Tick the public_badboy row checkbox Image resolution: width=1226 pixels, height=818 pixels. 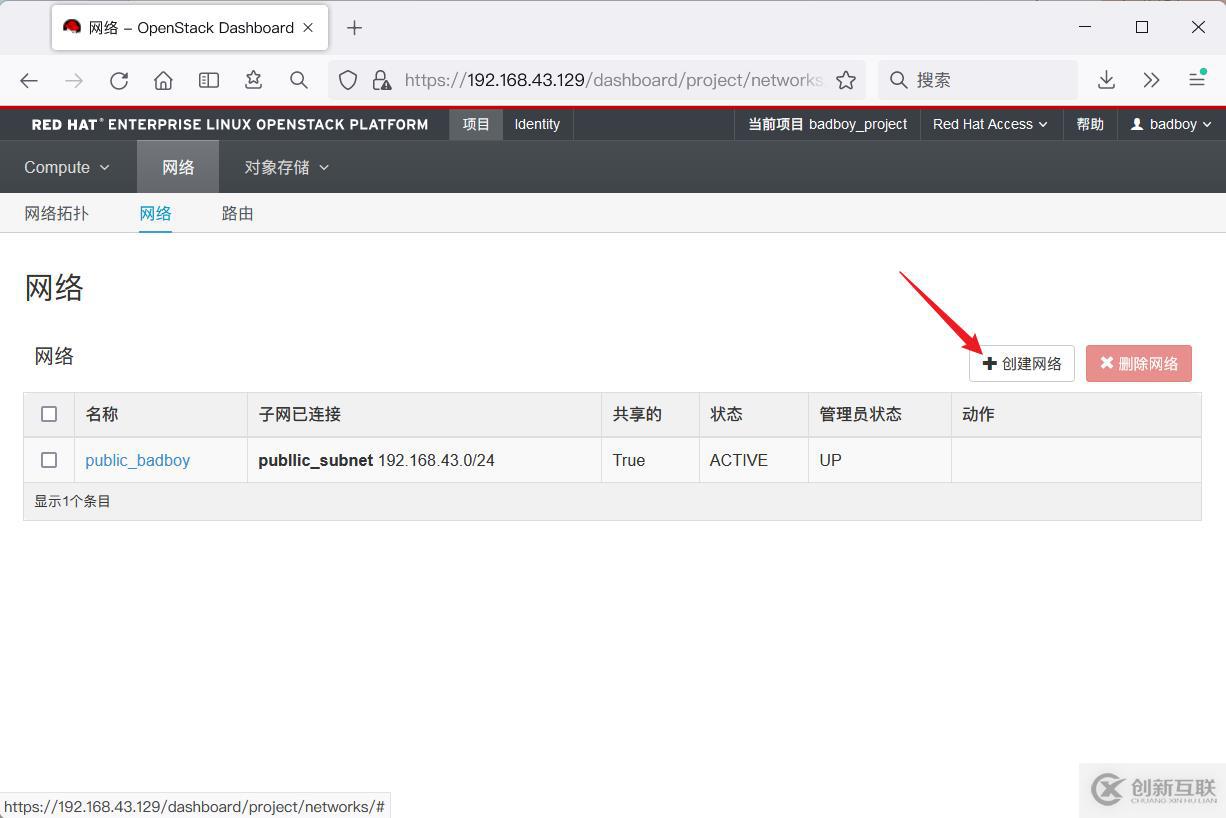click(49, 460)
